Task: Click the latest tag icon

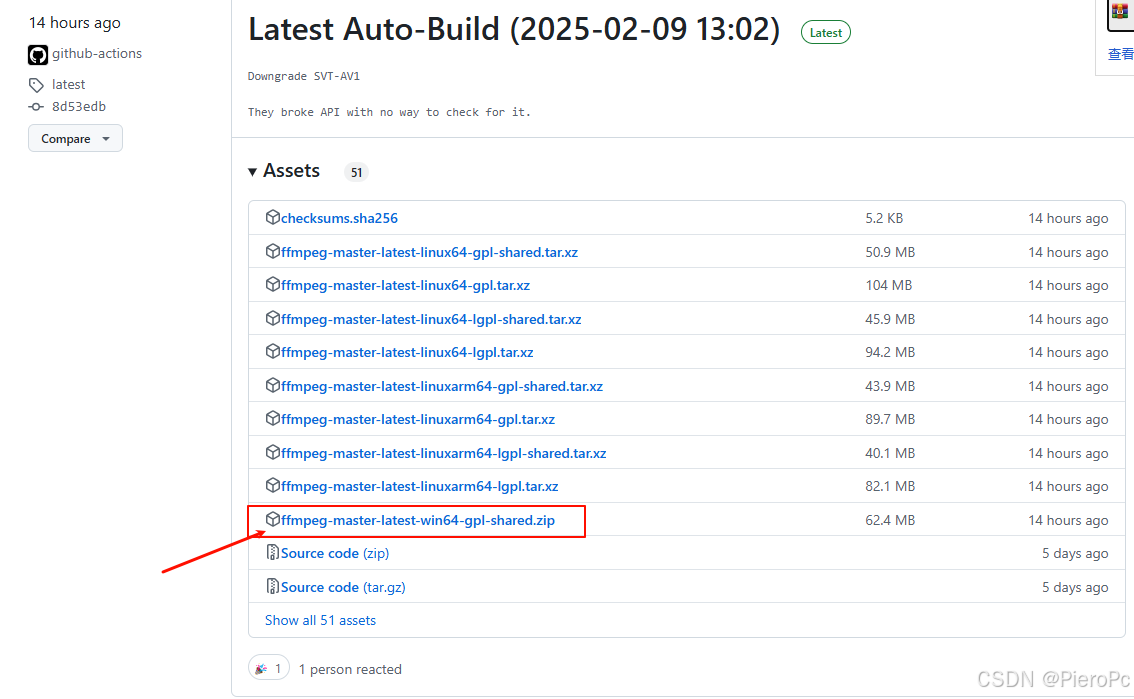Action: point(37,85)
